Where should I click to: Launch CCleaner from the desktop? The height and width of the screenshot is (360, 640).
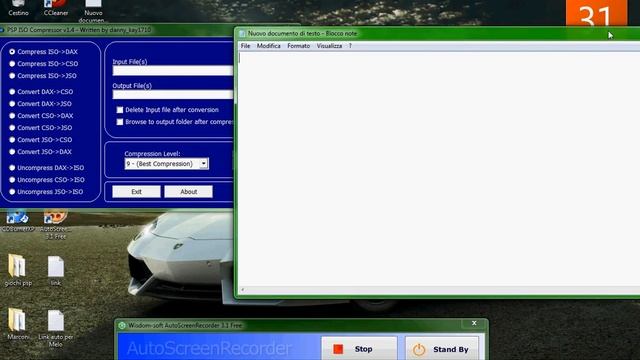(x=56, y=8)
